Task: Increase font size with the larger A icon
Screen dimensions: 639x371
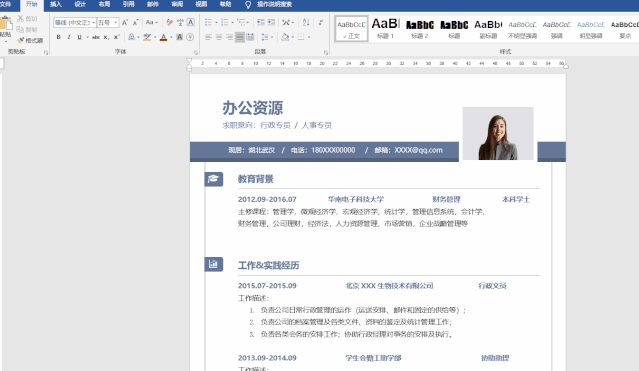Action: [125, 22]
